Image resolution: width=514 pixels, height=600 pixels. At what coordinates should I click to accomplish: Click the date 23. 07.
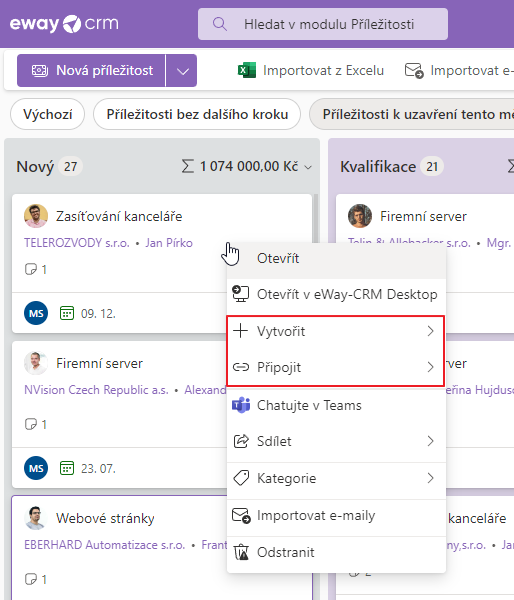(98, 469)
